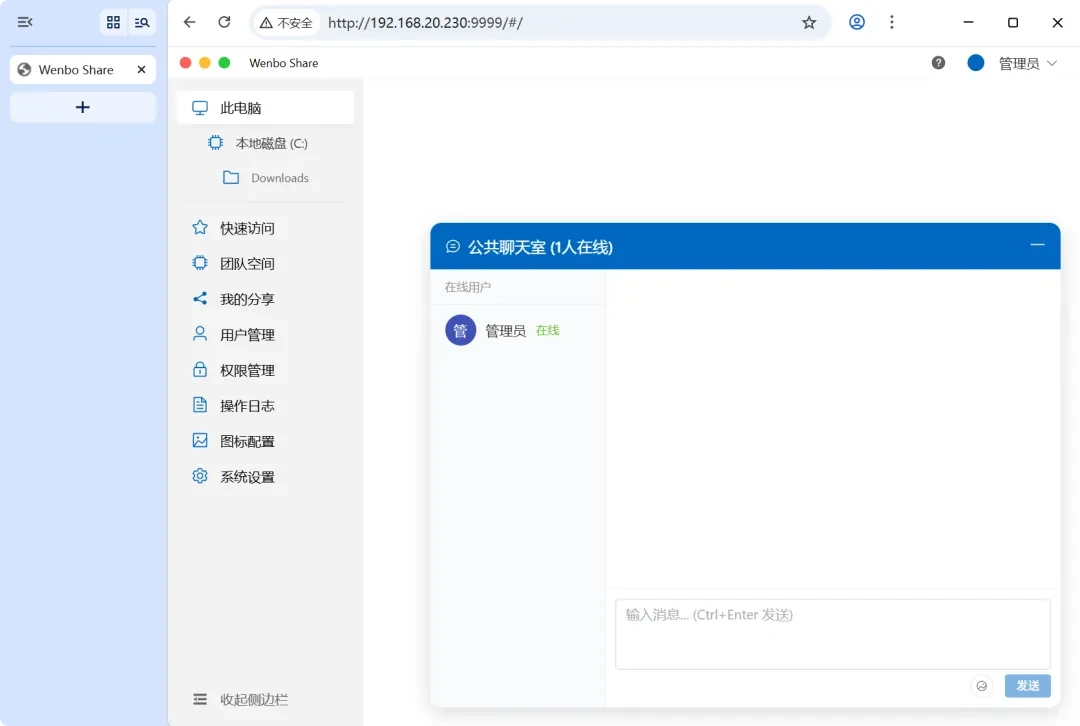Focus the chat message input box

(833, 634)
